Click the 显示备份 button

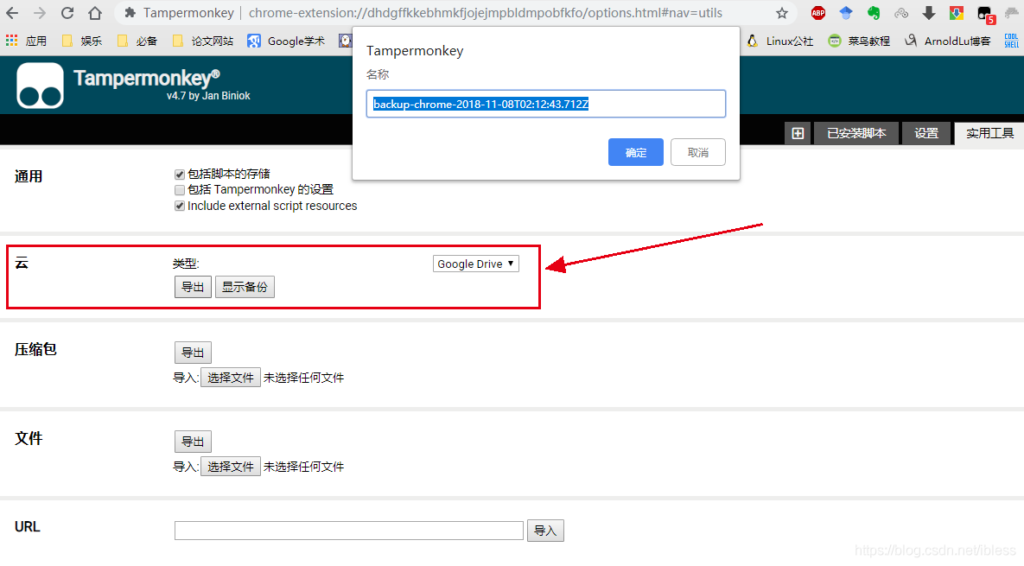tap(245, 287)
